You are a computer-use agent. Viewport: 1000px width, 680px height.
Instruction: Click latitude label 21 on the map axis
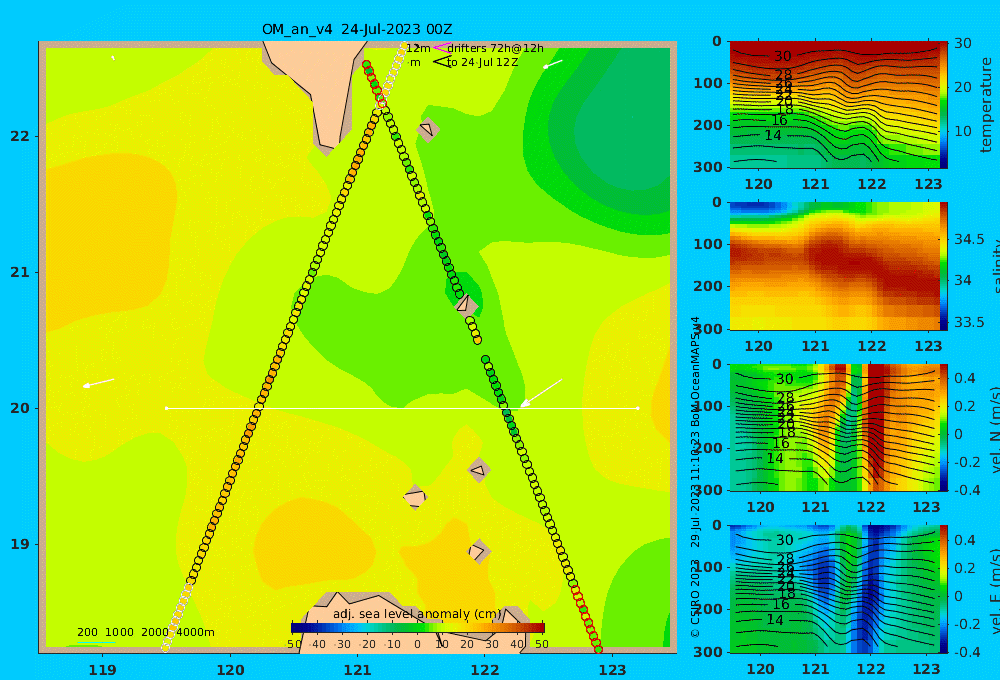[20, 272]
